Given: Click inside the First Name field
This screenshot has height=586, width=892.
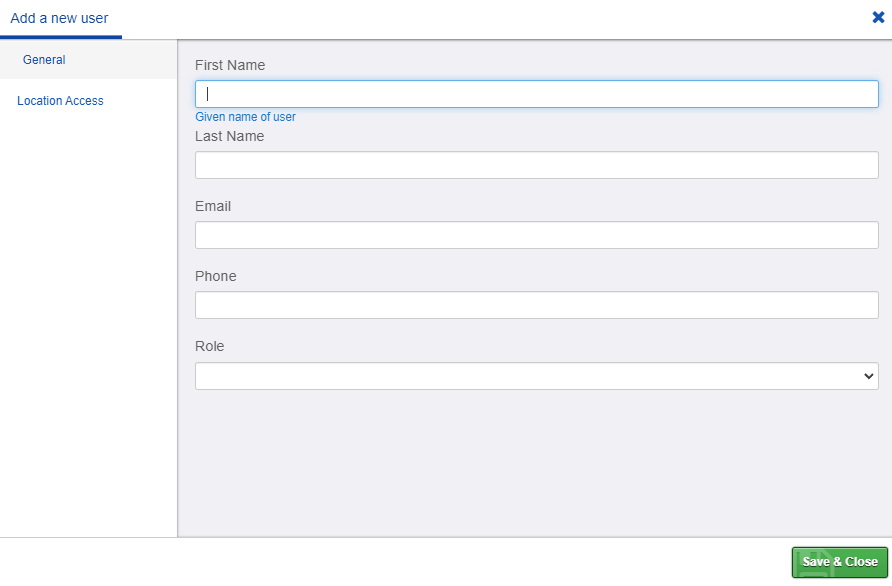Looking at the screenshot, I should click(x=537, y=94).
